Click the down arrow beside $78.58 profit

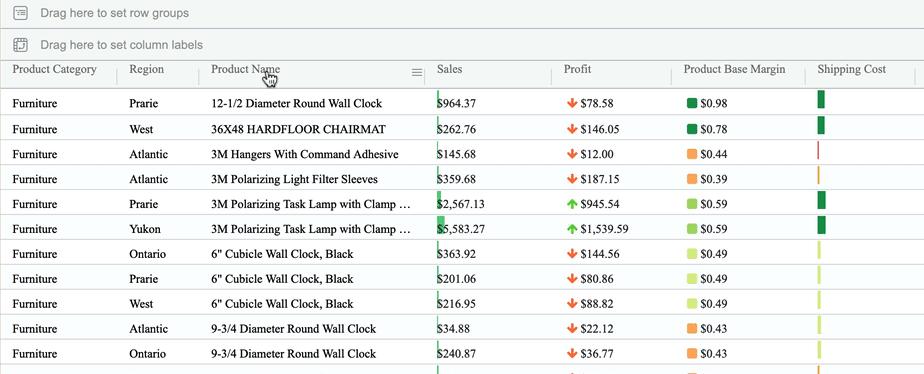571,104
